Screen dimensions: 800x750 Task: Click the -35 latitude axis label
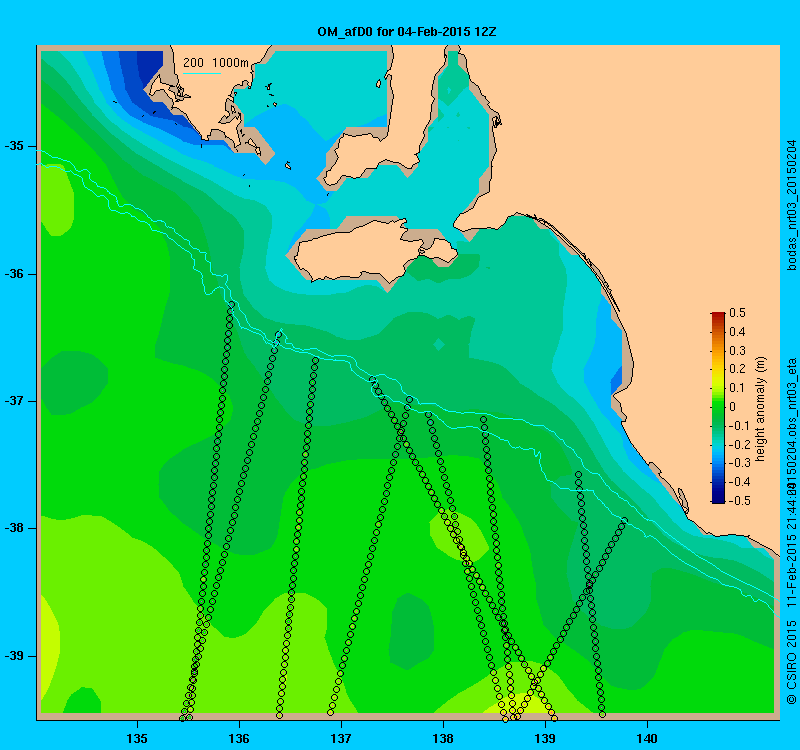[x=14, y=146]
